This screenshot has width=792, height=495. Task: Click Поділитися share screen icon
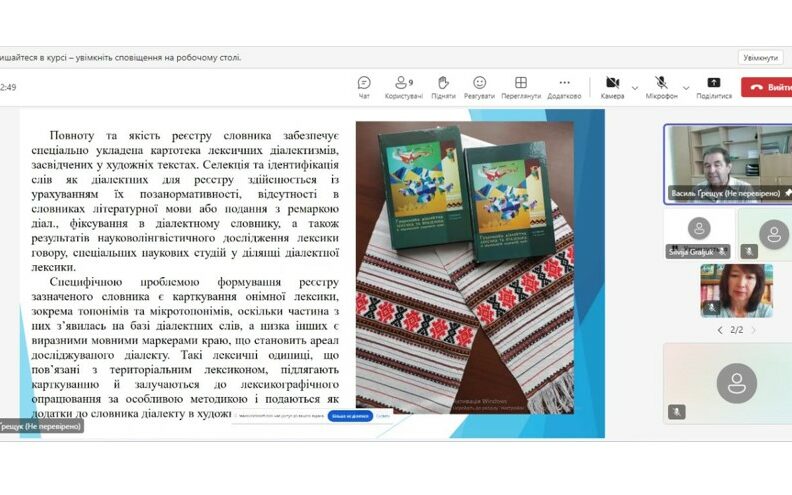click(x=713, y=86)
